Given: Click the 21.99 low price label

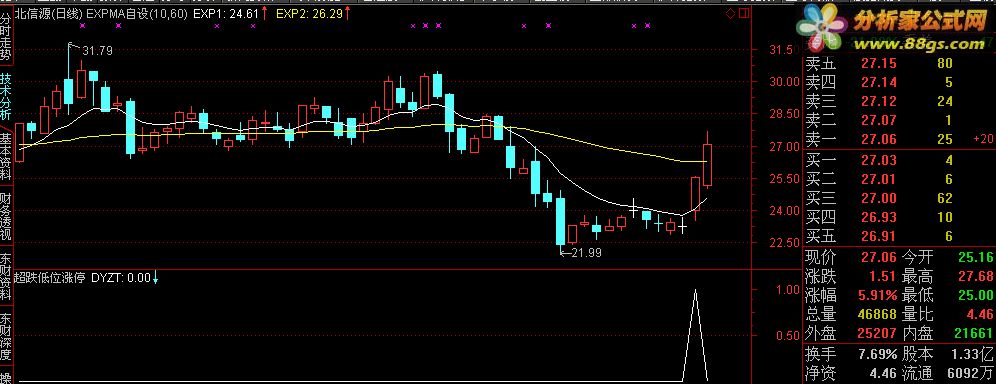Looking at the screenshot, I should pos(586,253).
